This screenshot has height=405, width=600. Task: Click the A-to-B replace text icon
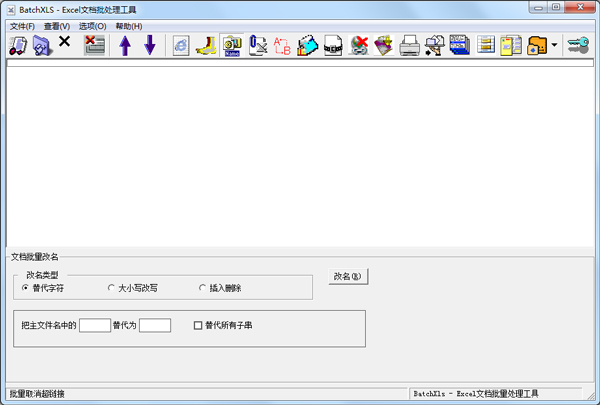(x=283, y=45)
